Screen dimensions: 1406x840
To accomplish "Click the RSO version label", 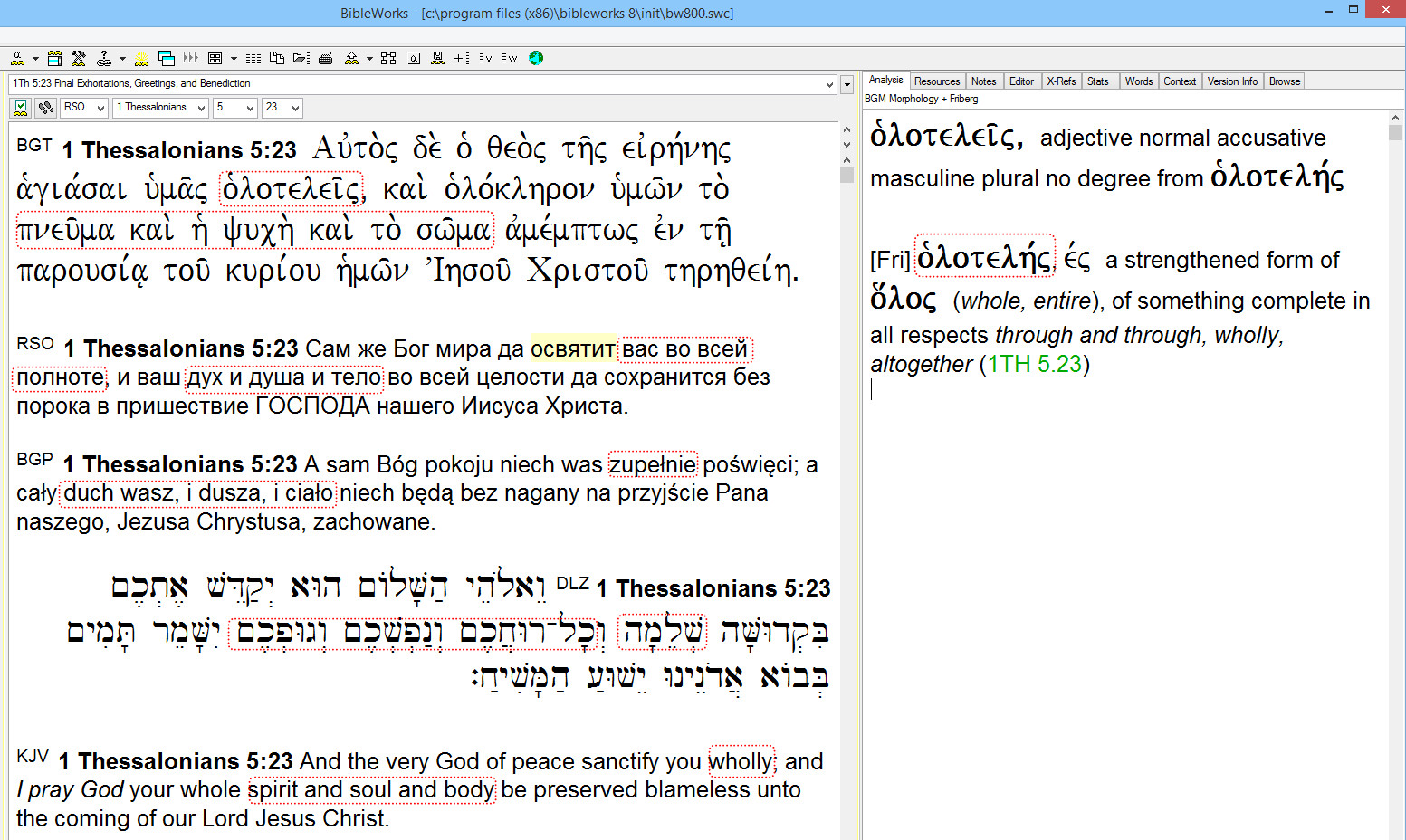I will (35, 344).
